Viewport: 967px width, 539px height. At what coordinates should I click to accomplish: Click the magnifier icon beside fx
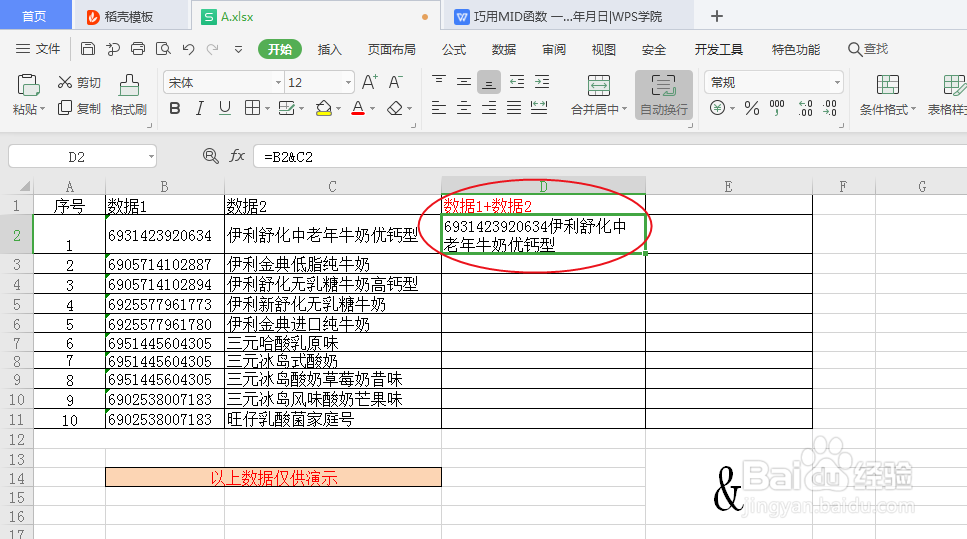(211, 156)
